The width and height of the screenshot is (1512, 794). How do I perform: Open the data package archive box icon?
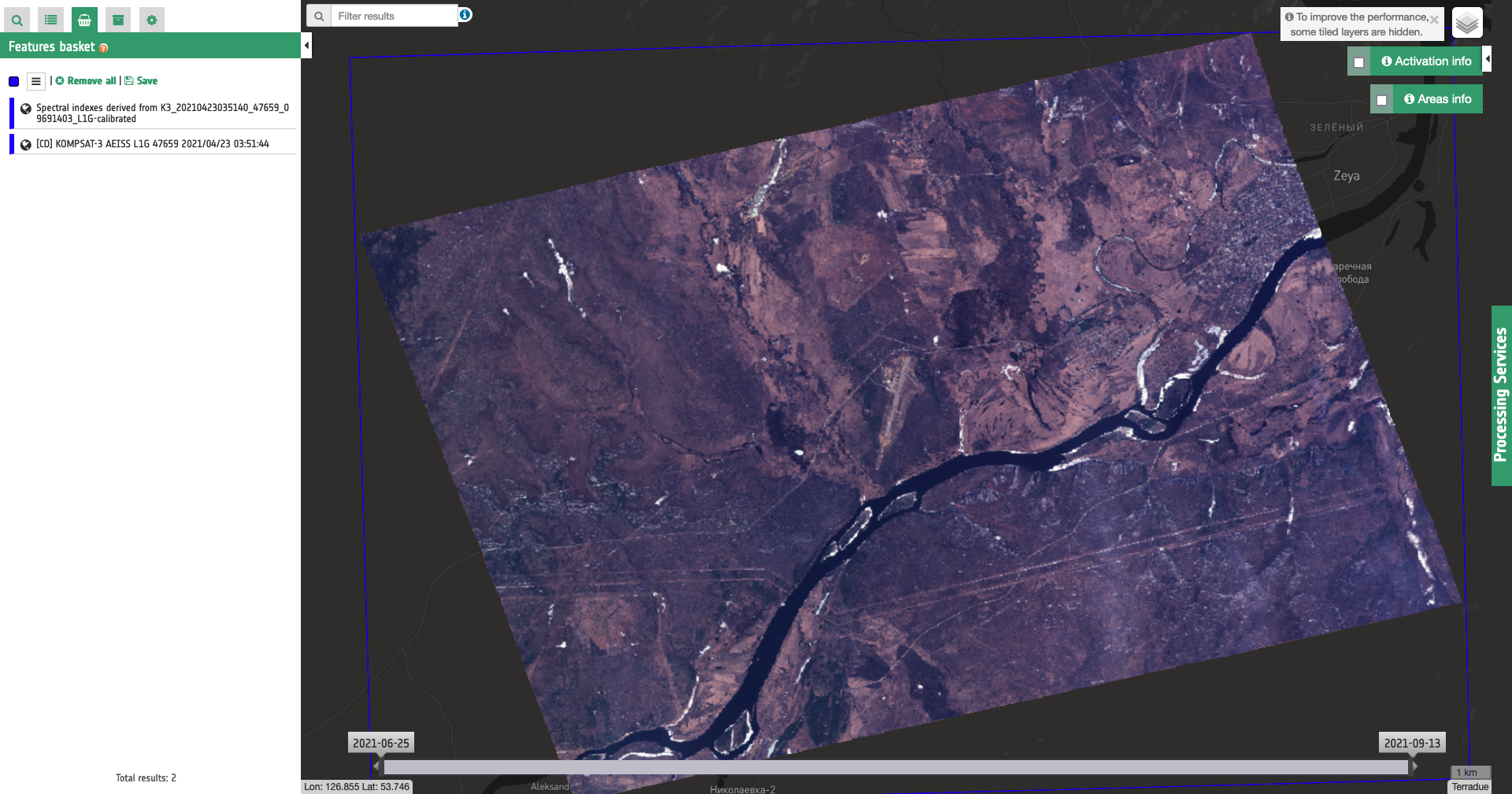(118, 20)
